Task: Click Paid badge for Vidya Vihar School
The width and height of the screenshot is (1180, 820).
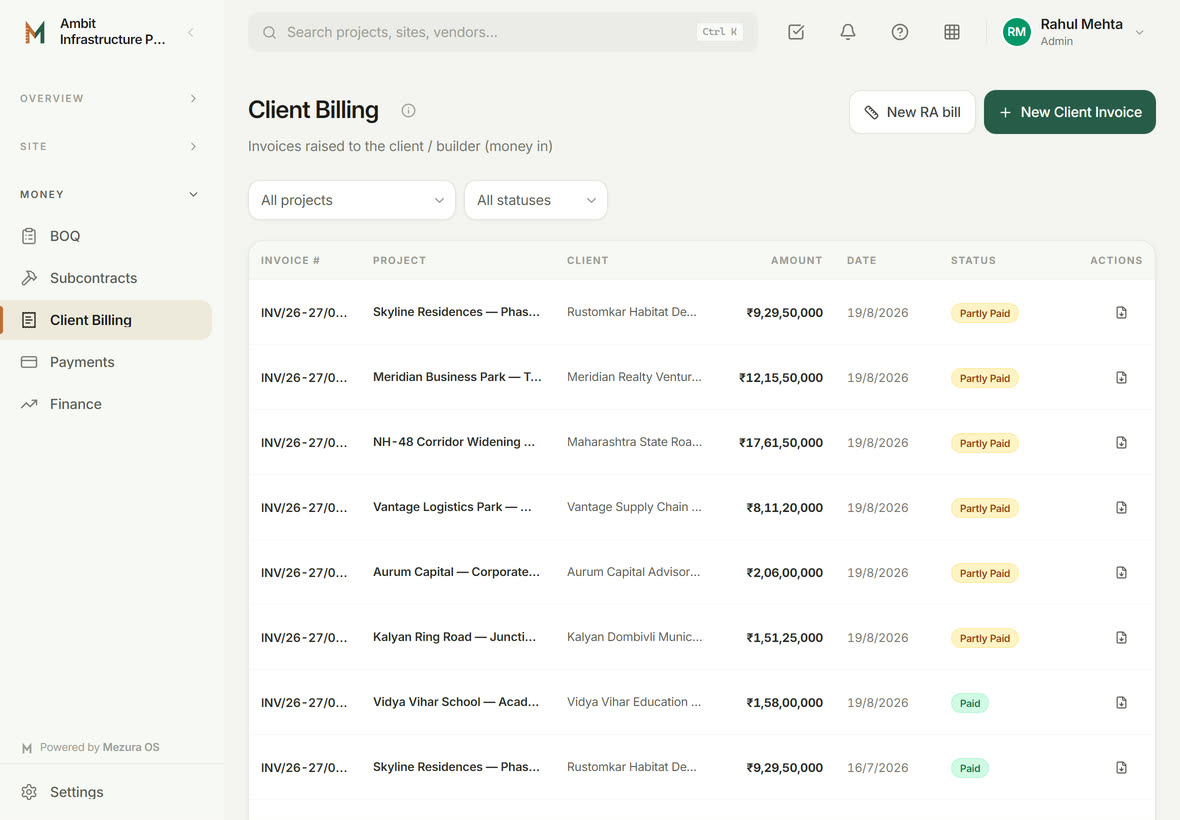Action: (x=969, y=703)
